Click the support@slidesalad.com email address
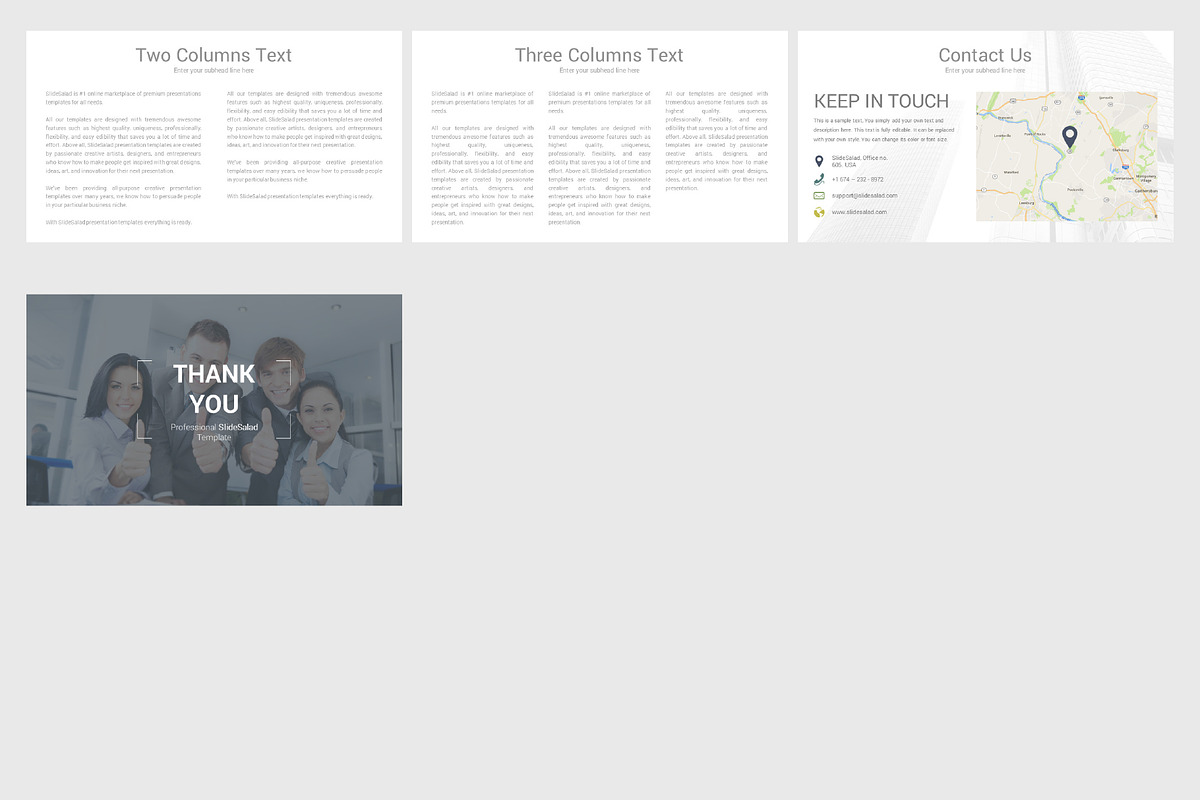The width and height of the screenshot is (1200, 800). 865,196
